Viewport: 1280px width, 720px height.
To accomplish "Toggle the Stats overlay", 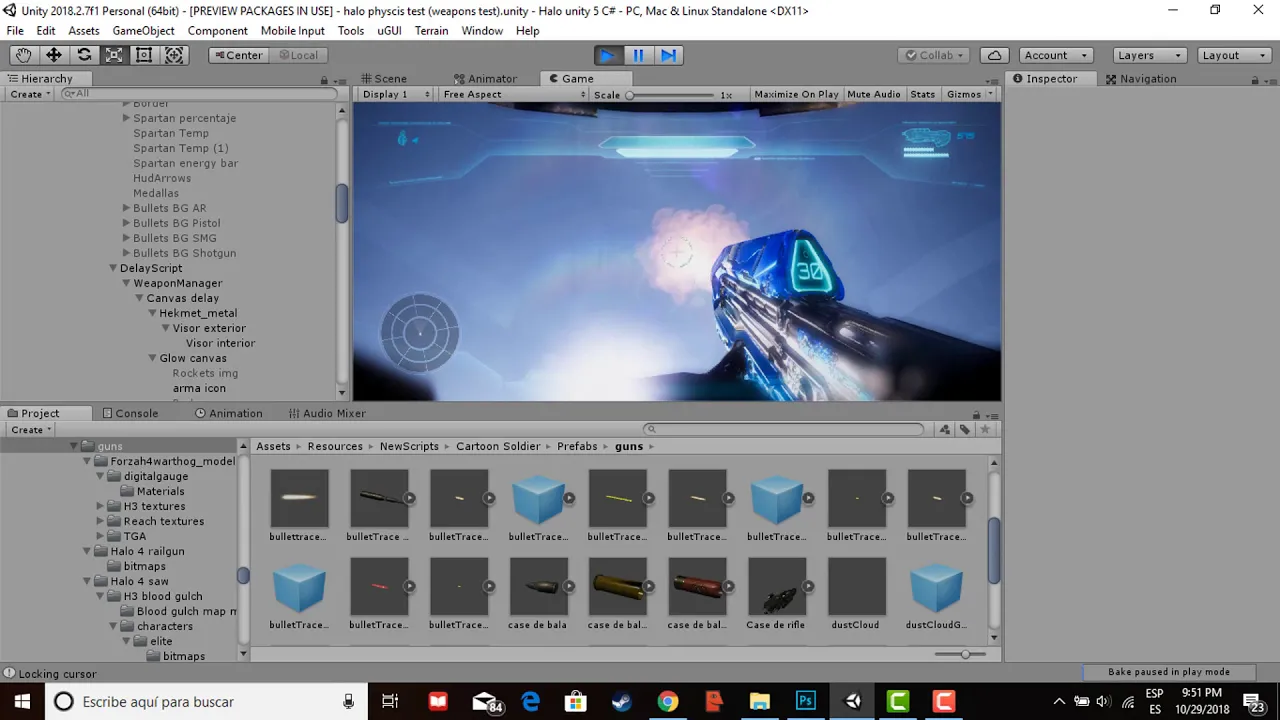I will pyautogui.click(x=923, y=94).
